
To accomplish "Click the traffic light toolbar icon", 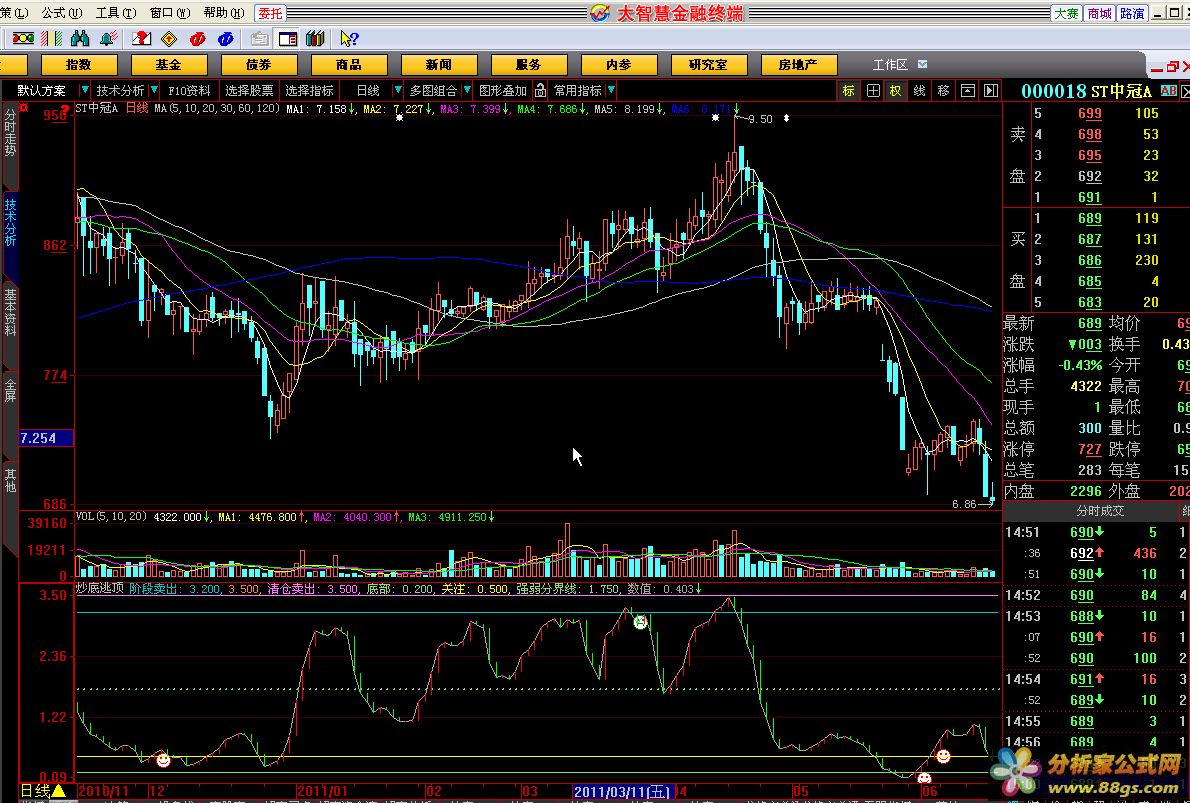I will (x=23, y=39).
